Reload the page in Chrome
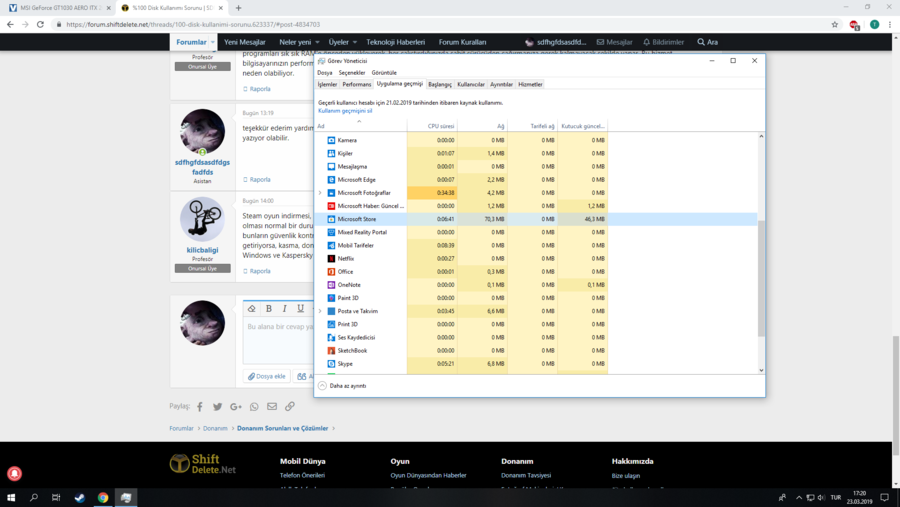 (40, 25)
